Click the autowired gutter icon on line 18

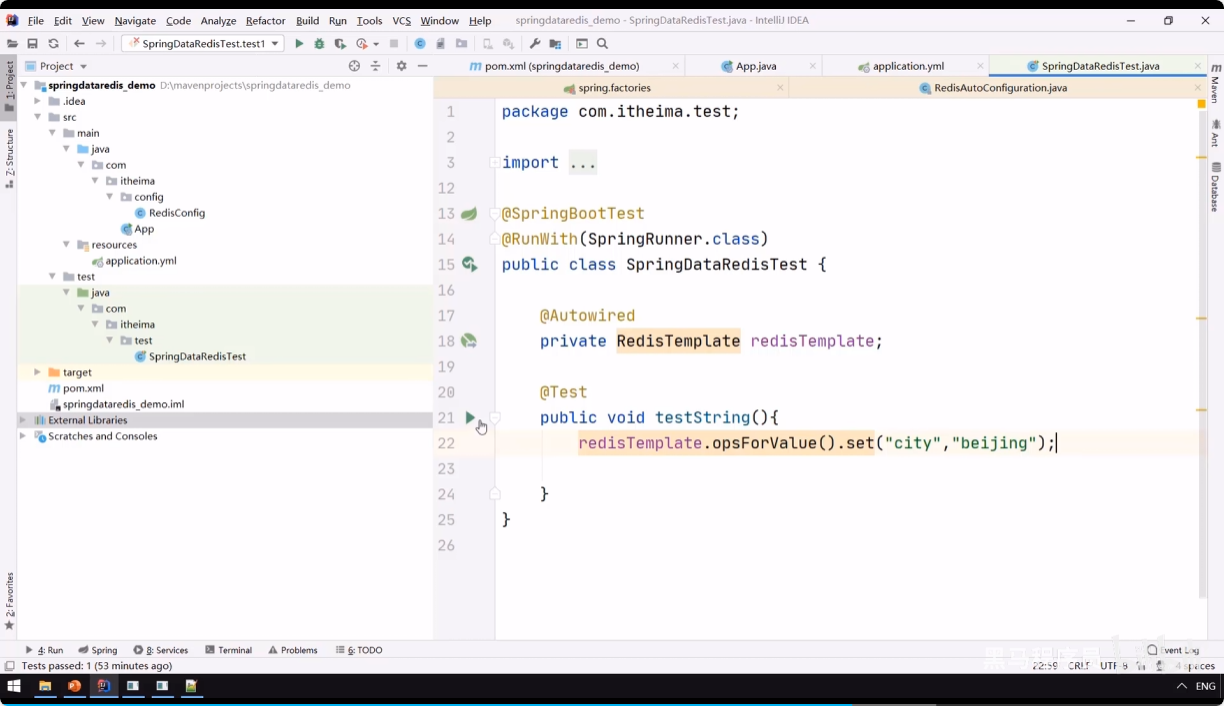click(x=469, y=341)
